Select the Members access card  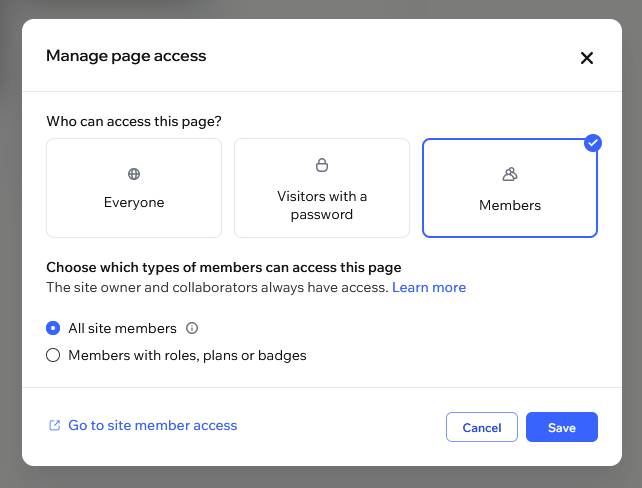[x=510, y=188]
